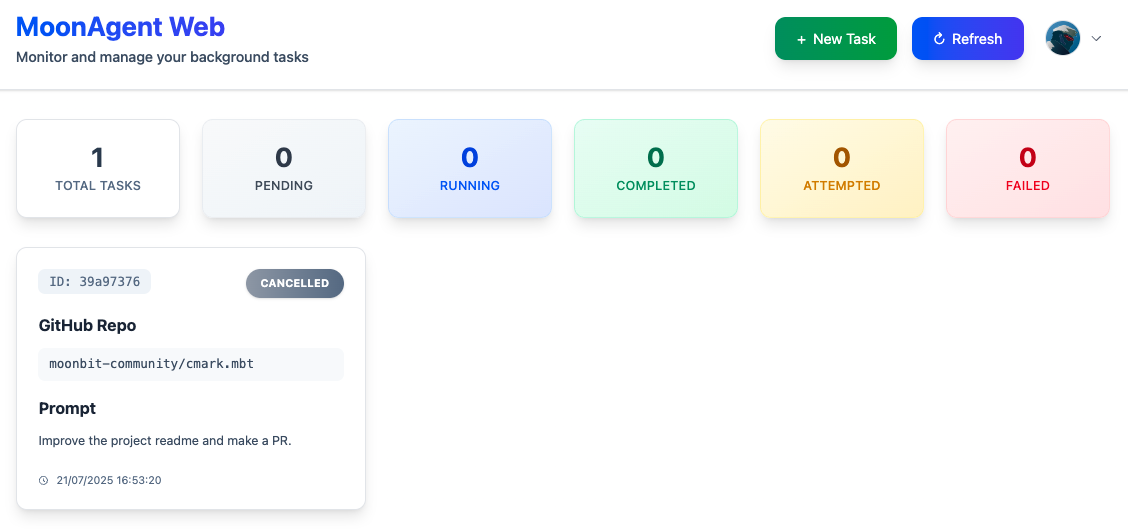Click the circular refresh arrow icon
Screen dimensions: 1128x529
click(939, 39)
